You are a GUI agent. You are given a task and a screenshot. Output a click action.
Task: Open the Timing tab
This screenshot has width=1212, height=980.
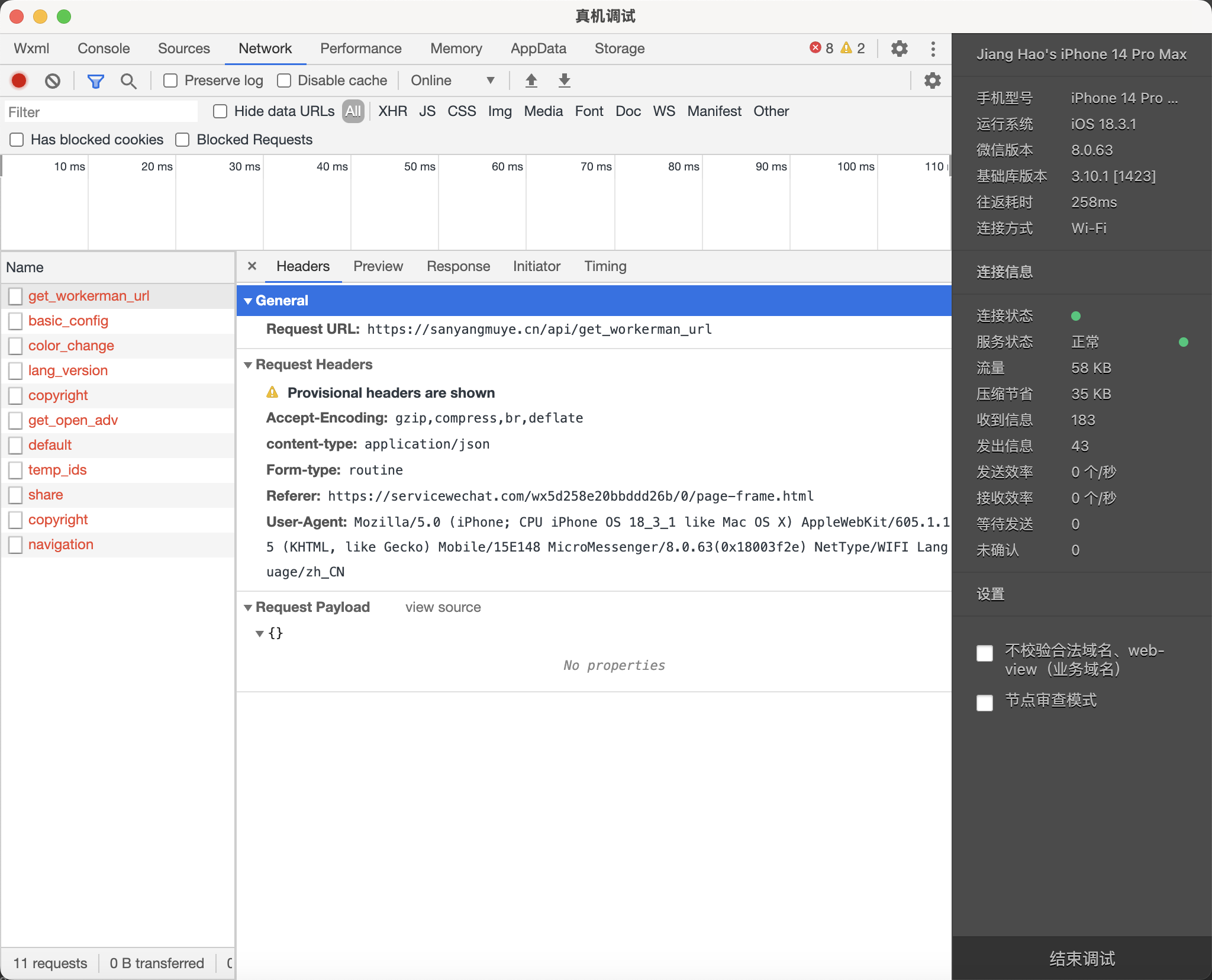click(x=605, y=266)
